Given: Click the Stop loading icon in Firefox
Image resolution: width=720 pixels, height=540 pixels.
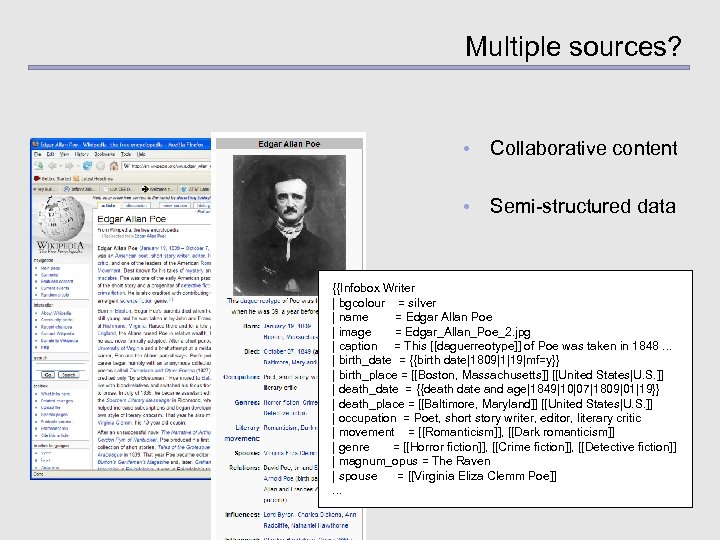Looking at the screenshot, I should tap(101, 166).
